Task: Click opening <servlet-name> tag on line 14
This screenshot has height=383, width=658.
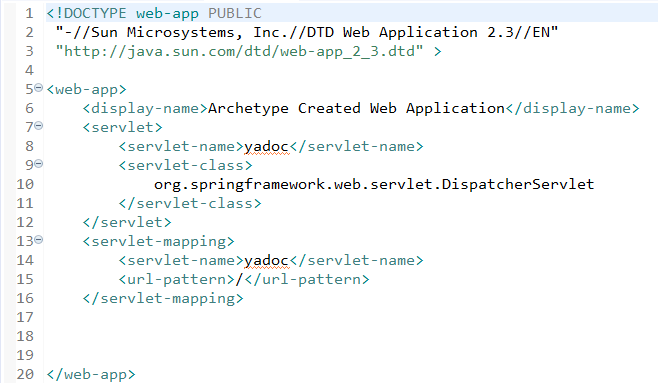Action: (181, 261)
